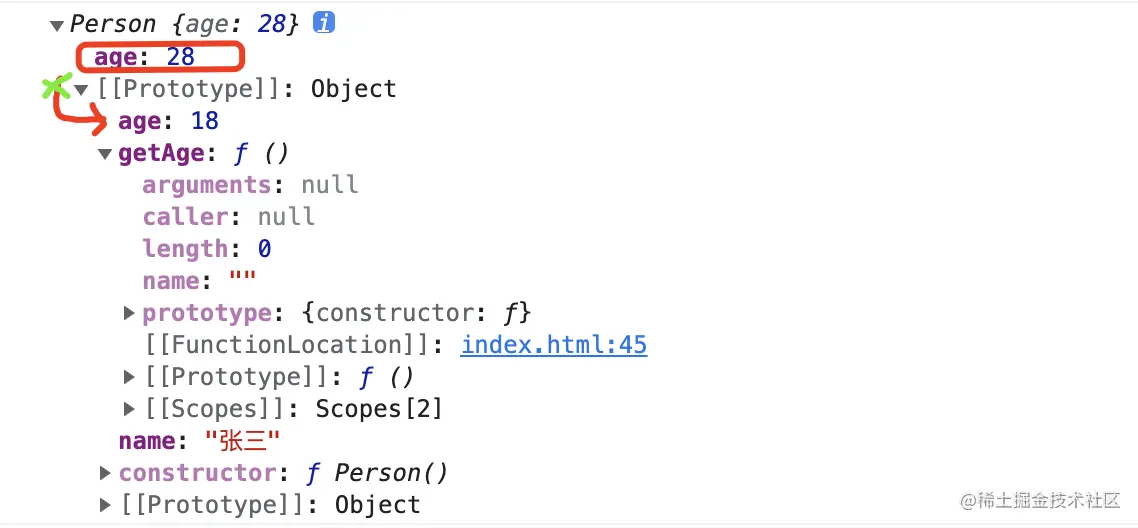Click the caller: null row

point(228,217)
